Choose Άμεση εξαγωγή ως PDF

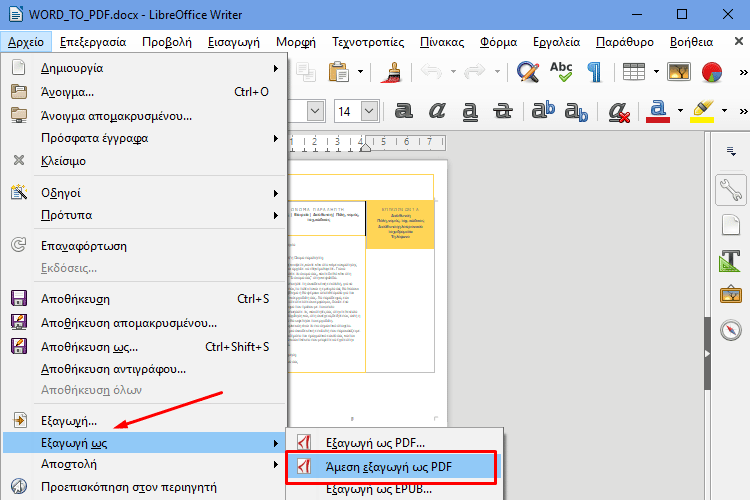[x=391, y=467]
